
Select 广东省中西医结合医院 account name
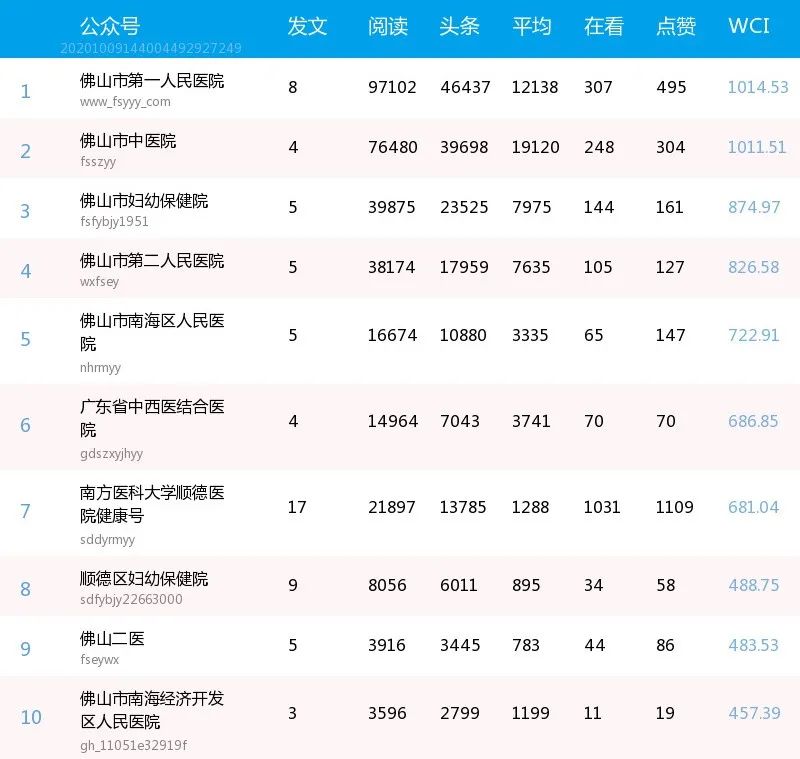pos(152,418)
